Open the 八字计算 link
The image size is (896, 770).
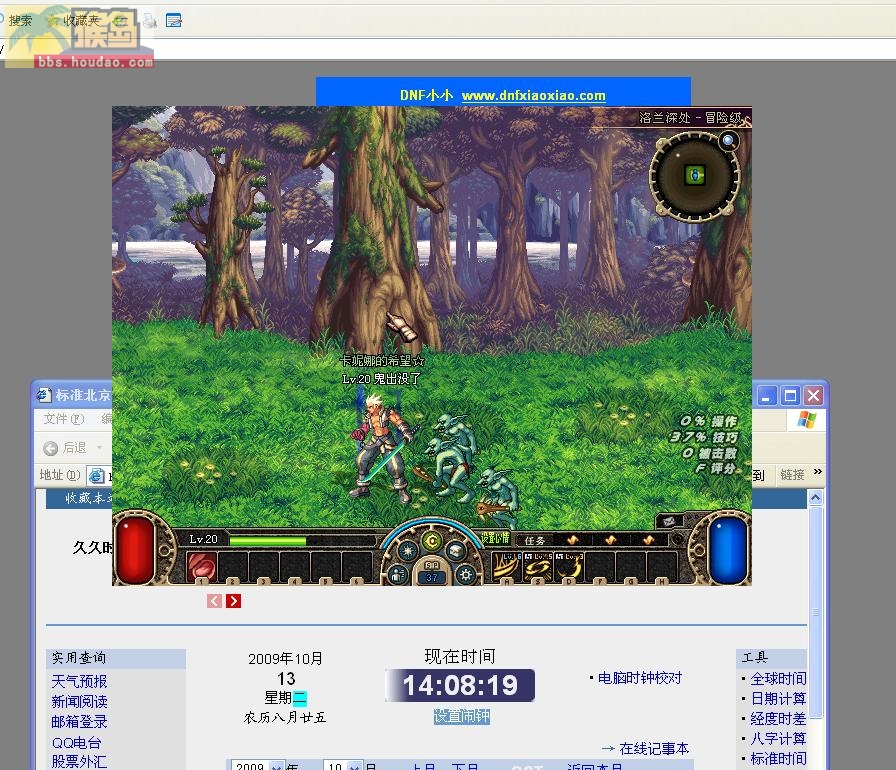[x=778, y=739]
